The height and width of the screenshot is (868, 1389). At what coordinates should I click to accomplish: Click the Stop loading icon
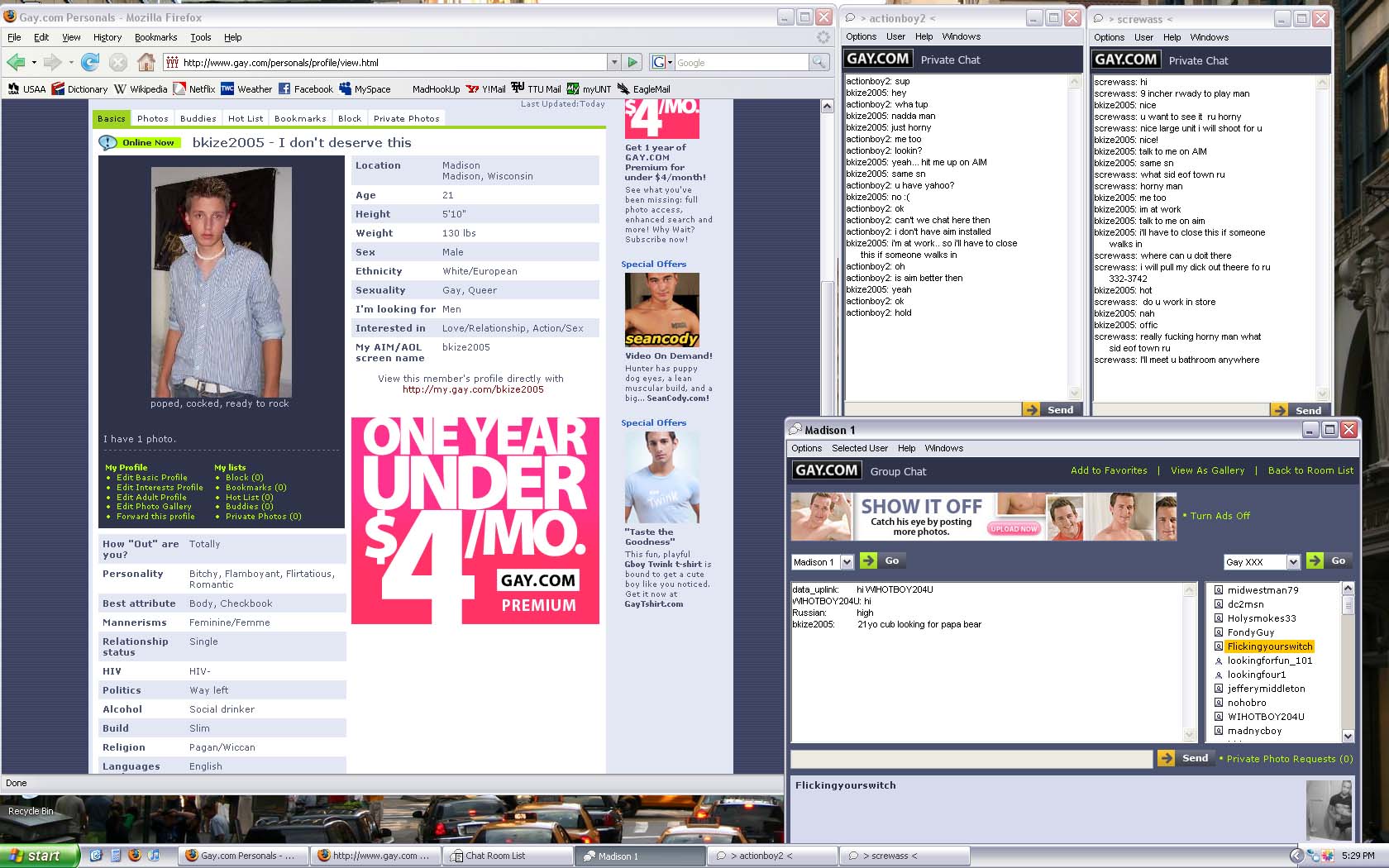click(x=118, y=62)
